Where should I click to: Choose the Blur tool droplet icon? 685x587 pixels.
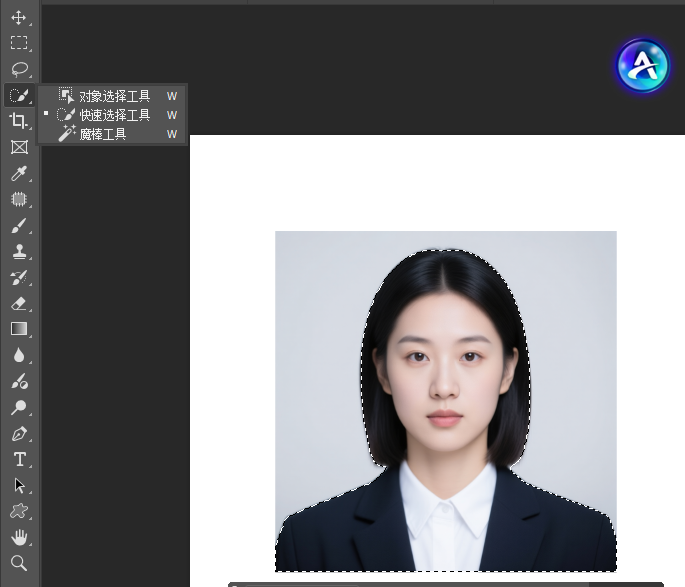point(19,355)
